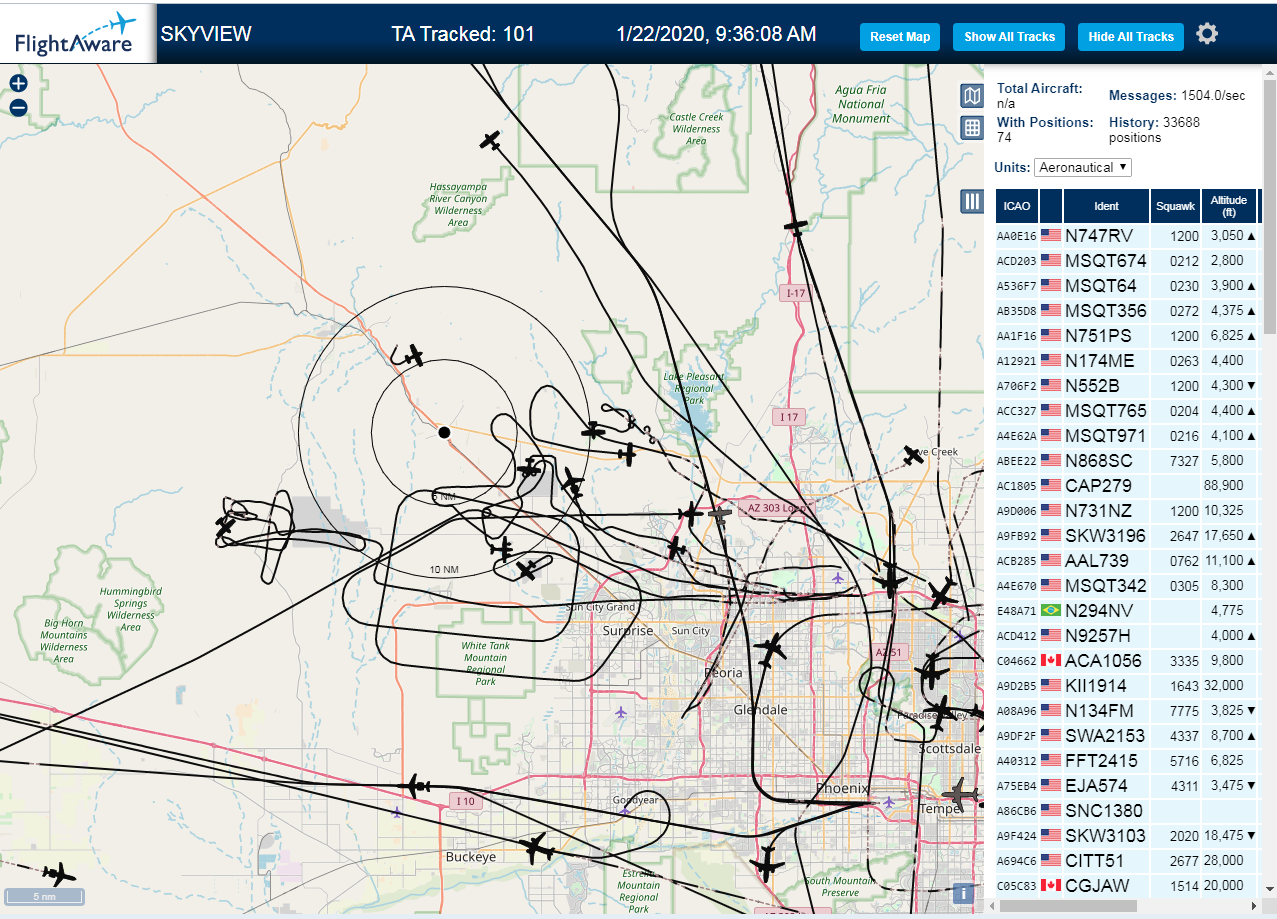1277x919 pixels.
Task: Select the FFT2415 flight
Action: [1126, 761]
